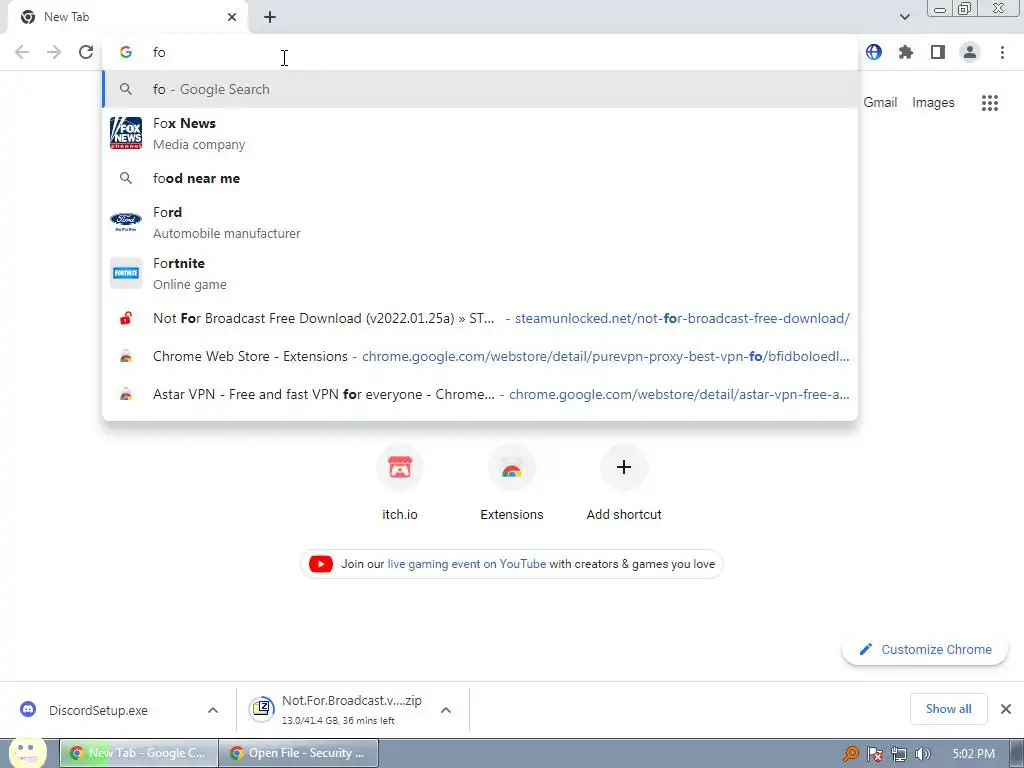Open the itch.io shortcut
This screenshot has height=768, width=1024.
400,484
